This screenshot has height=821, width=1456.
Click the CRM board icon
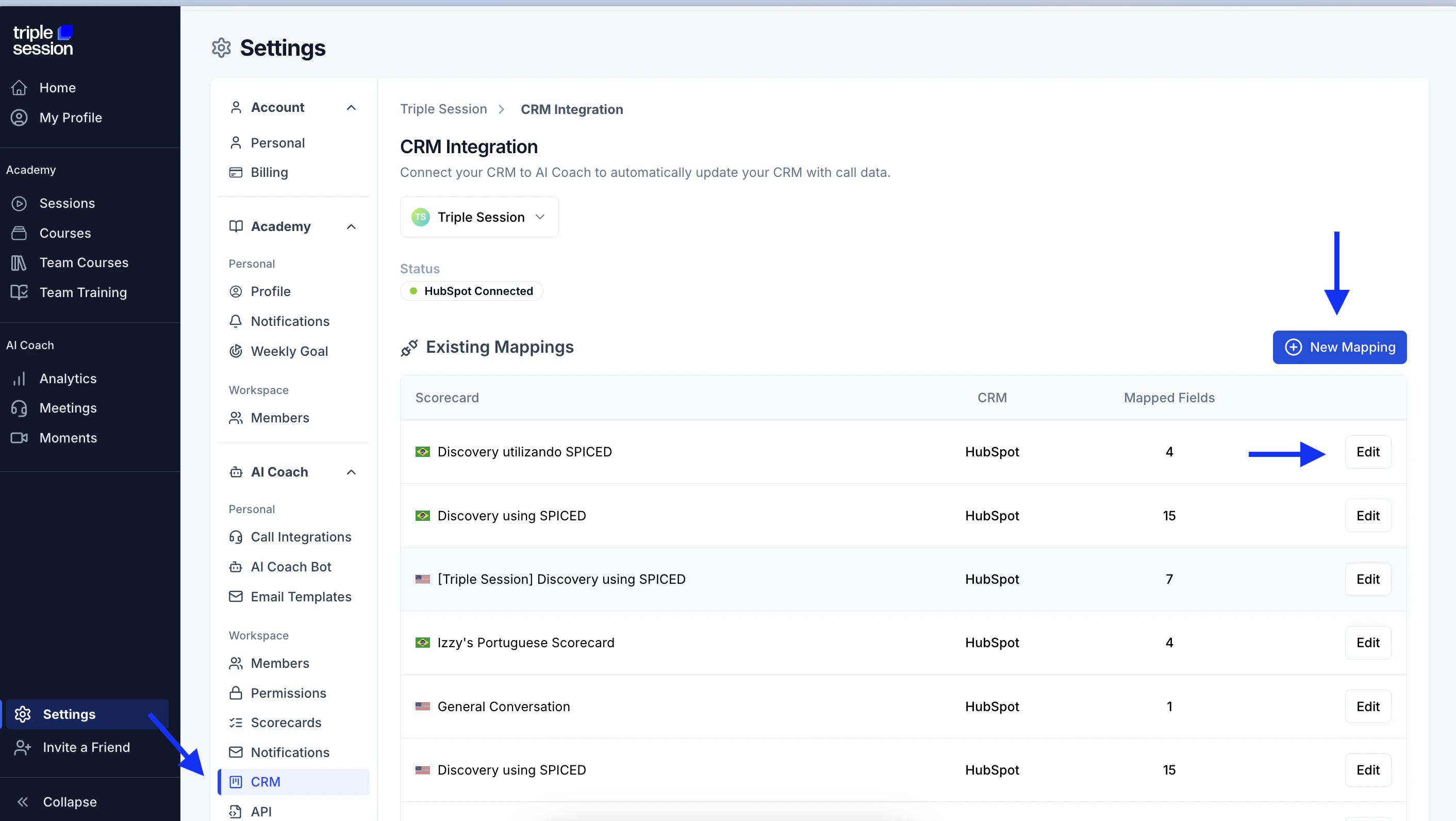236,782
